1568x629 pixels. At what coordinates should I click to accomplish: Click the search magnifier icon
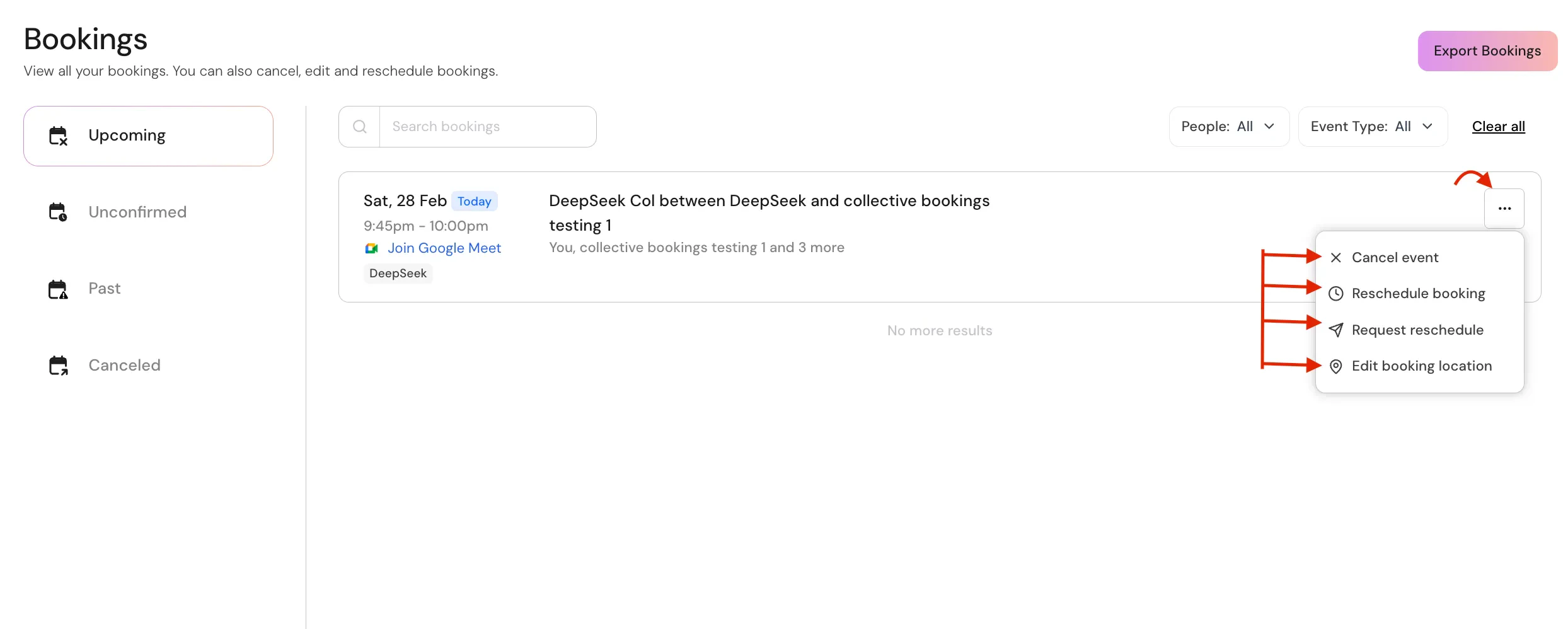tap(359, 126)
